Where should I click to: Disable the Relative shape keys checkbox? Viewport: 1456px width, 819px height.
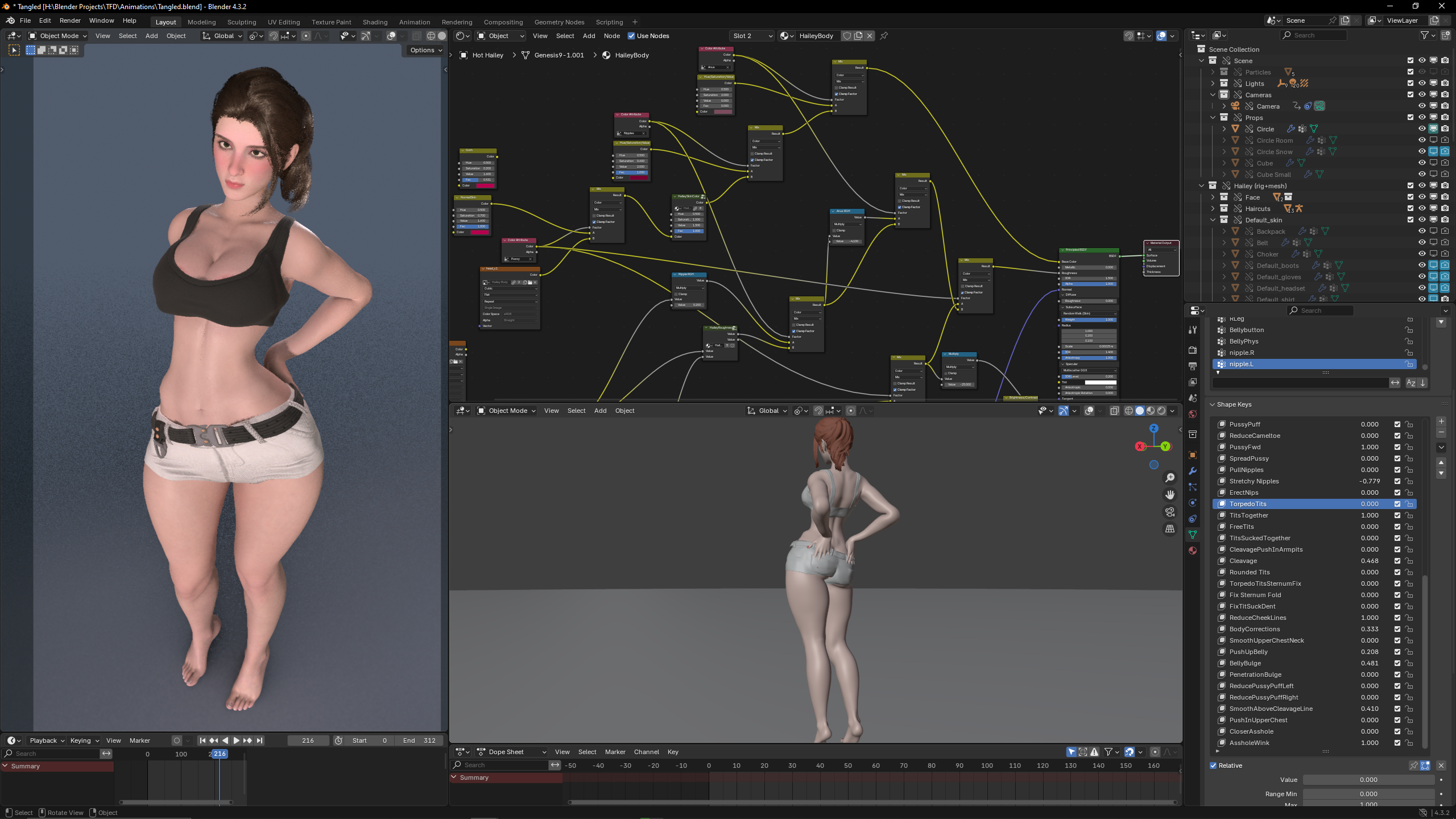[1214, 766]
